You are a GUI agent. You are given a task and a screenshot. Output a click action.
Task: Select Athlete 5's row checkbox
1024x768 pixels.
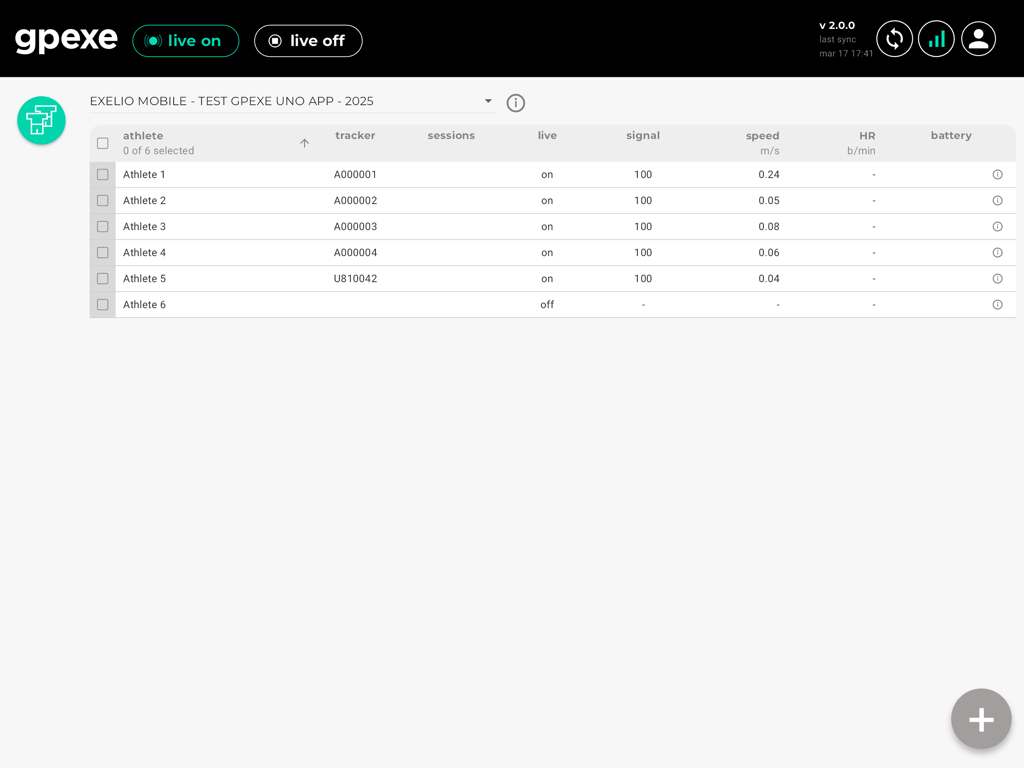102,278
